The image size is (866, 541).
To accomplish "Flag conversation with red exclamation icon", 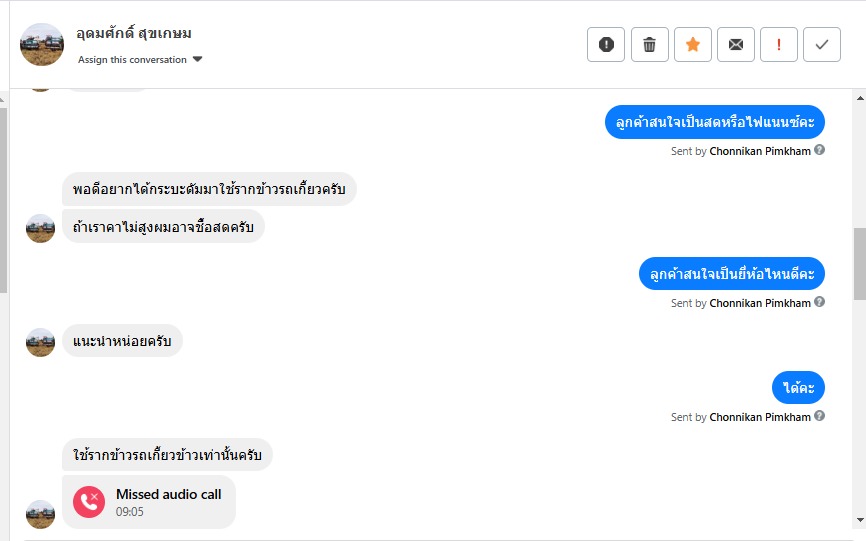I will (779, 44).
